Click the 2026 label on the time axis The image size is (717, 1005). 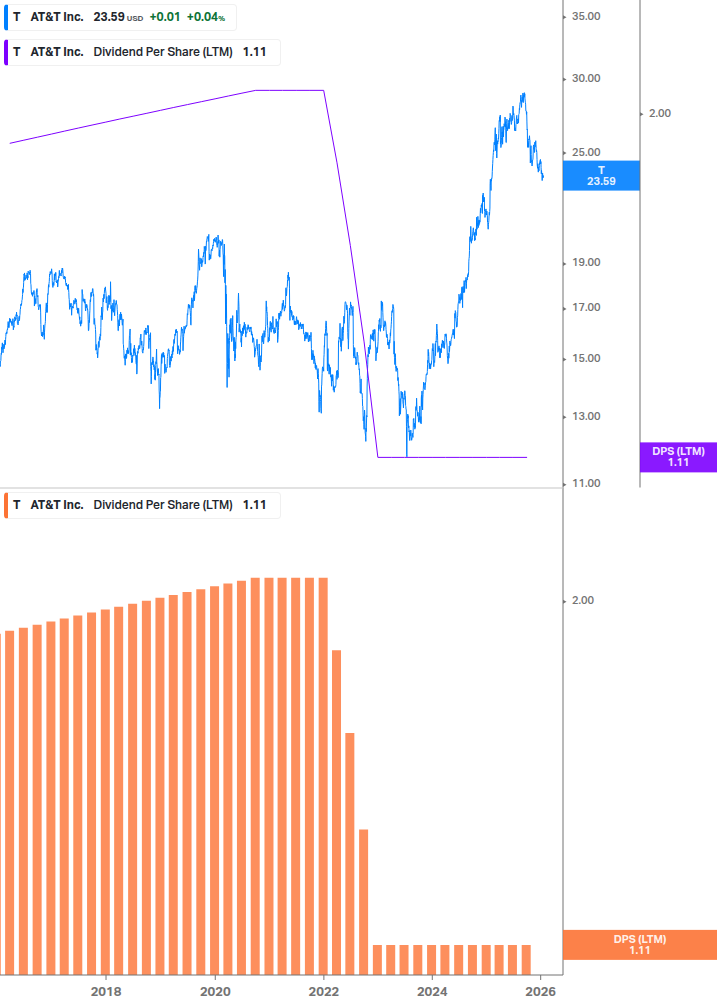[541, 991]
